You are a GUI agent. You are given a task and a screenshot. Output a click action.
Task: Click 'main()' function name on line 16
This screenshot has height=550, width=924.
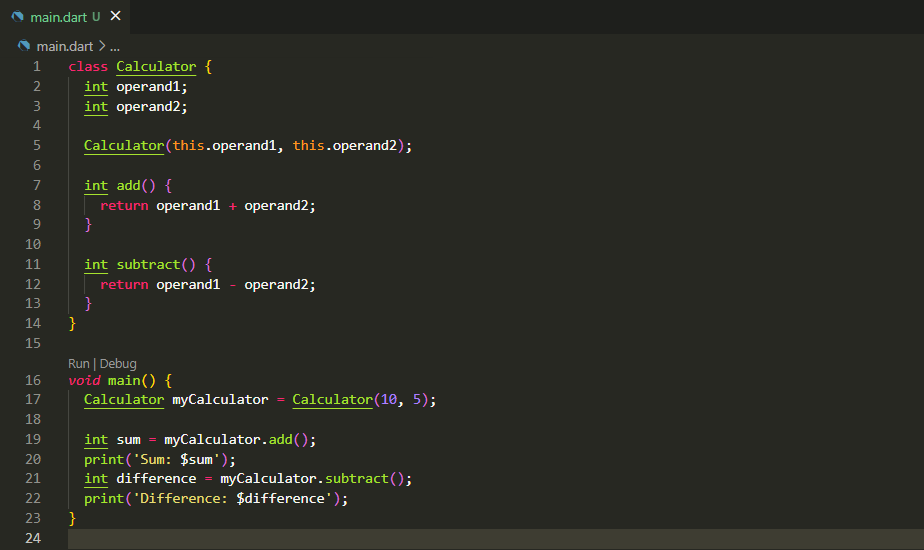coord(131,381)
